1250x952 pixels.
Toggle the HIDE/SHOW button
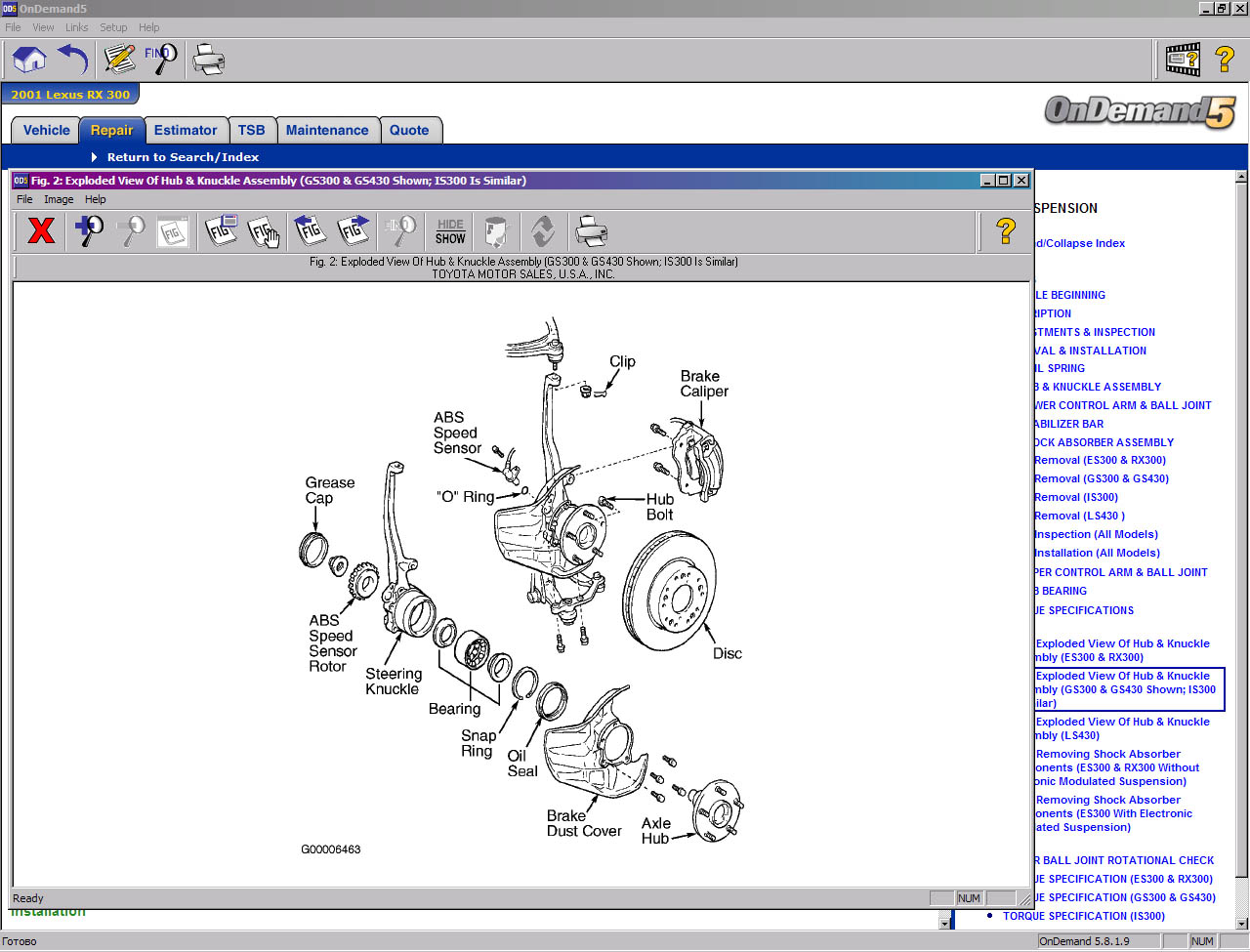[450, 231]
